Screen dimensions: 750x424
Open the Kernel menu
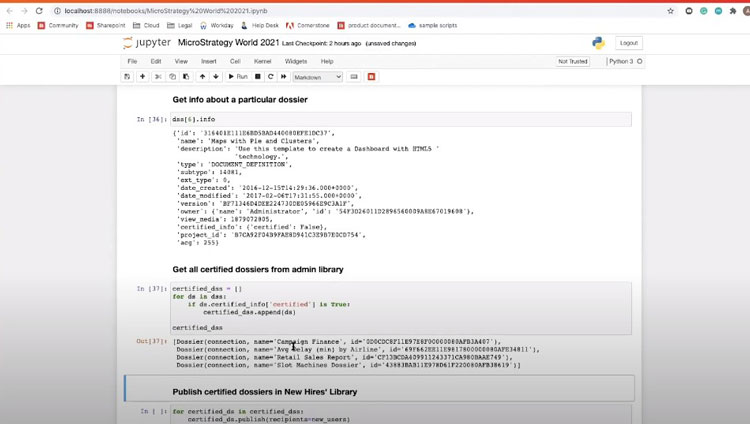pos(262,61)
